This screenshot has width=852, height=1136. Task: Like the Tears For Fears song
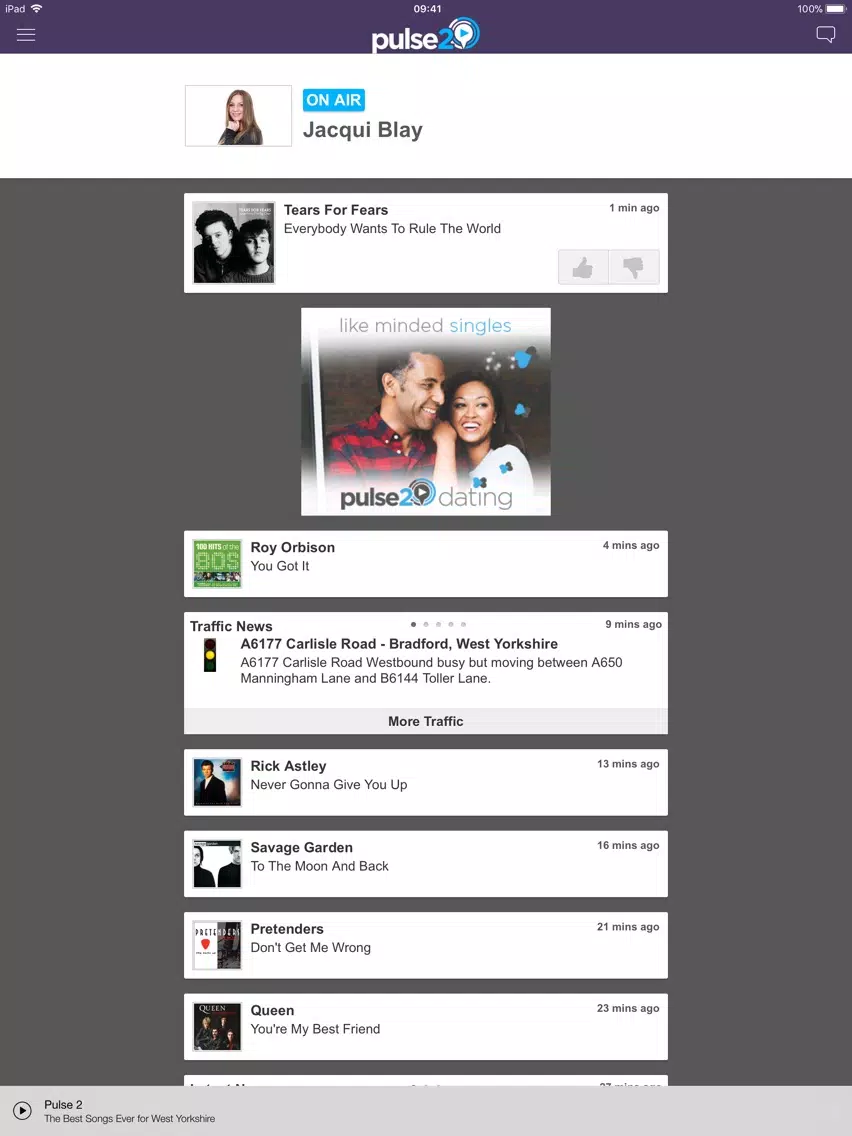(583, 267)
